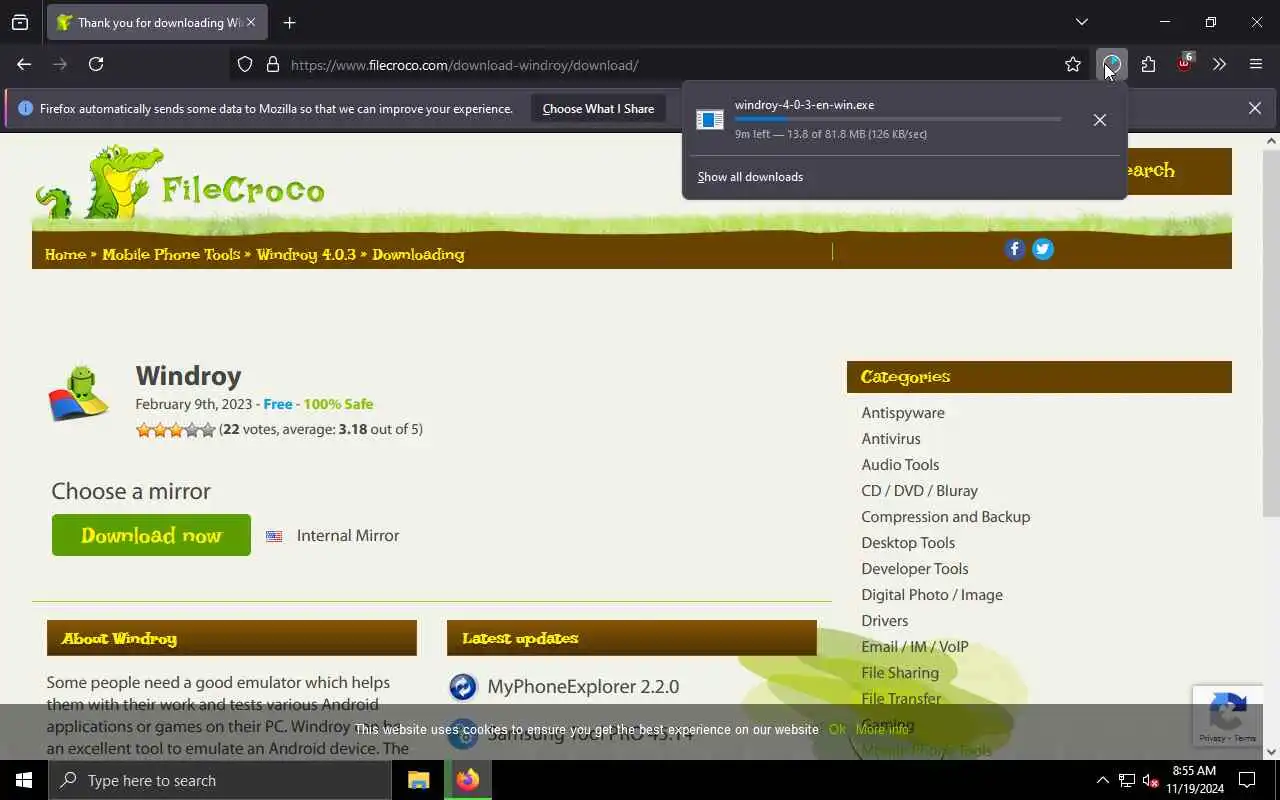Viewport: 1280px width, 800px height.
Task: Open the FileCroco Facebook icon
Action: coord(1015,249)
